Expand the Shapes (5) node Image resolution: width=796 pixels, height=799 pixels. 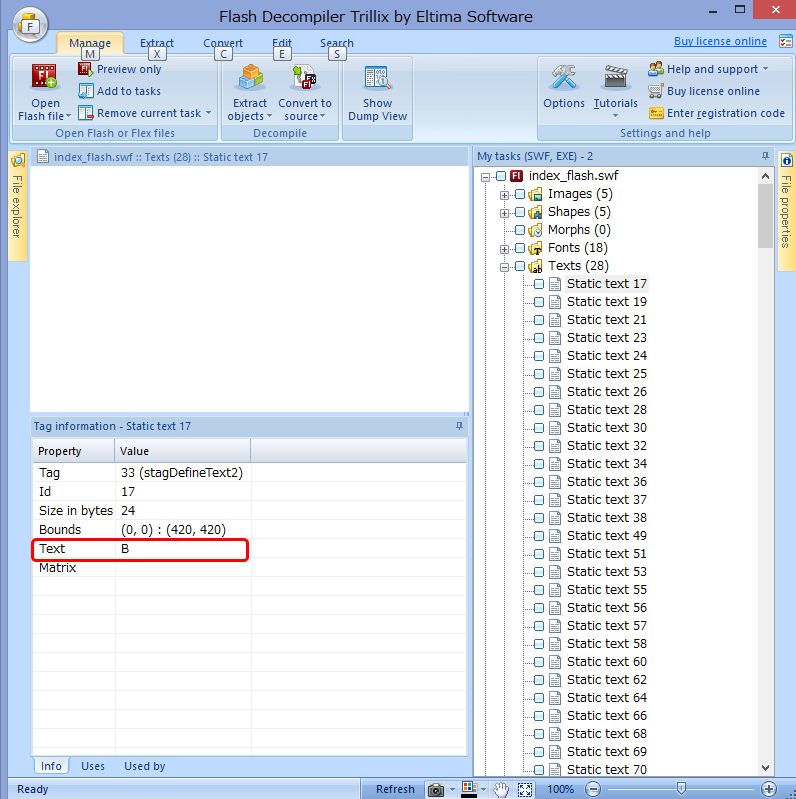[504, 213]
